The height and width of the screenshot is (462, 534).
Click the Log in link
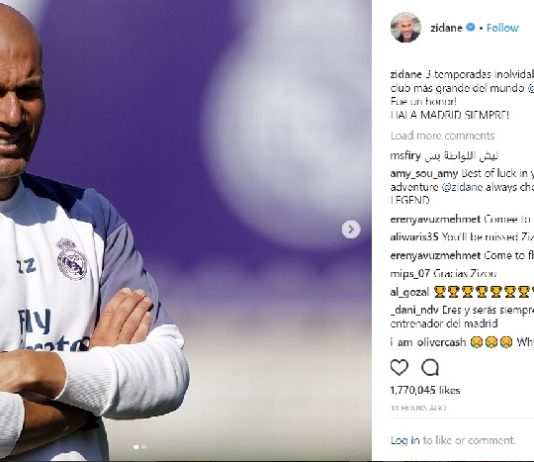point(405,440)
